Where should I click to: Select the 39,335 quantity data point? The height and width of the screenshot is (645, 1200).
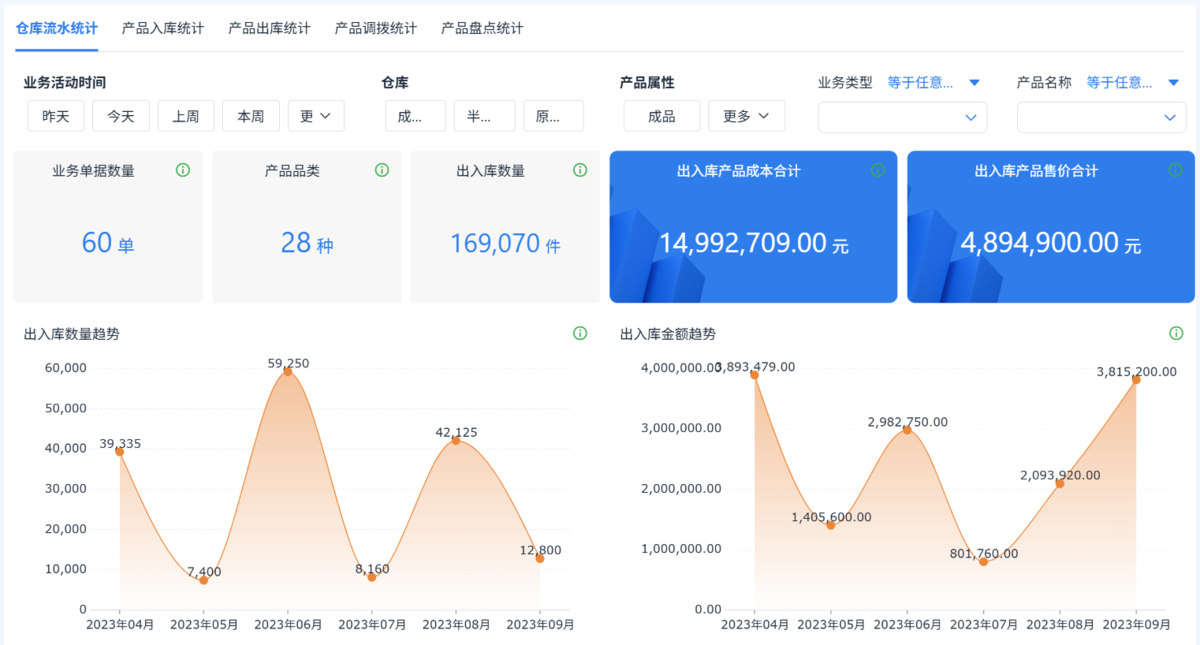click(x=119, y=451)
